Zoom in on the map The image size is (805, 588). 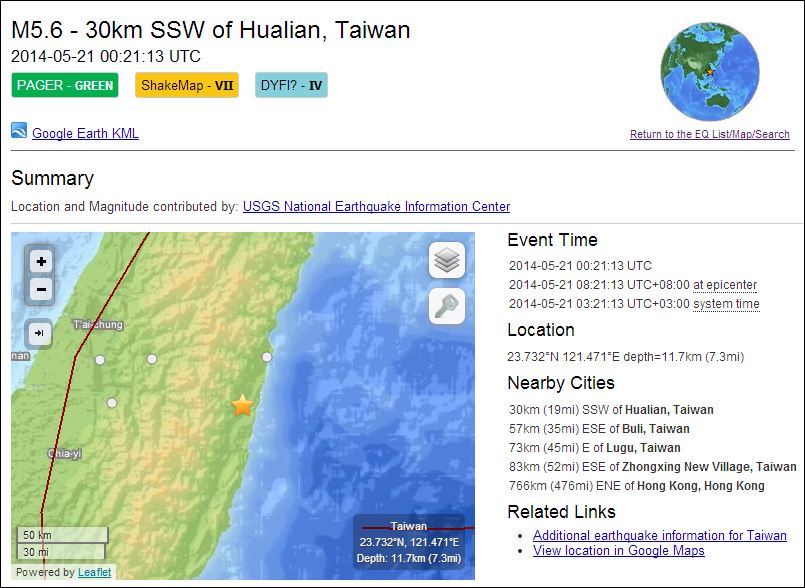[41, 262]
